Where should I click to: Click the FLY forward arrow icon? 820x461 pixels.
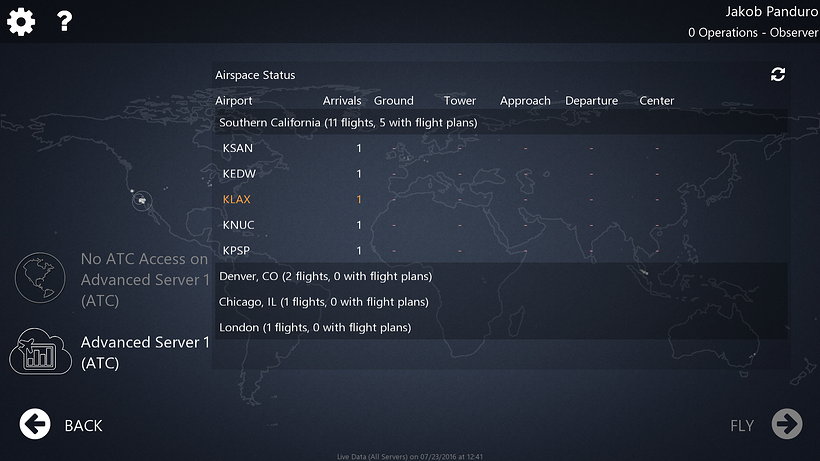pos(787,423)
